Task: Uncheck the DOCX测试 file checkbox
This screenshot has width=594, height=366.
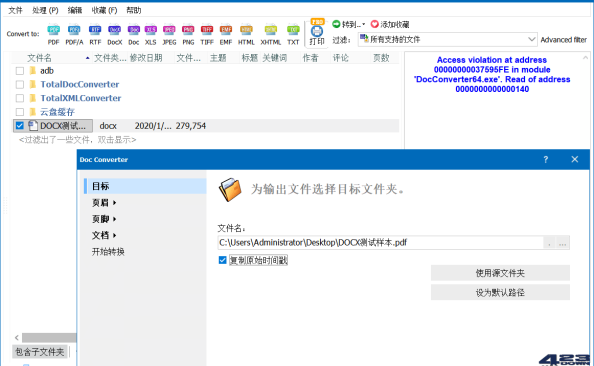Action: [20, 126]
